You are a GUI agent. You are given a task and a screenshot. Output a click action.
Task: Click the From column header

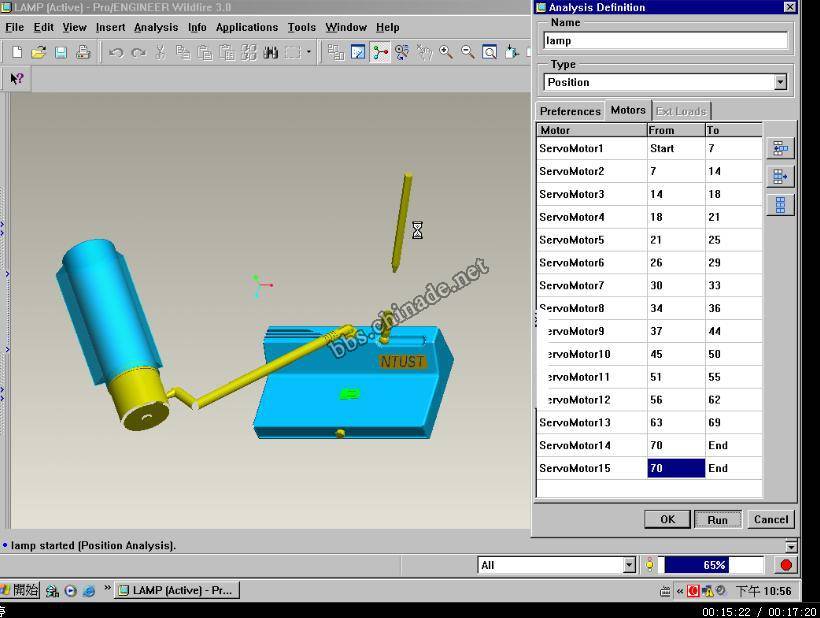click(x=676, y=130)
